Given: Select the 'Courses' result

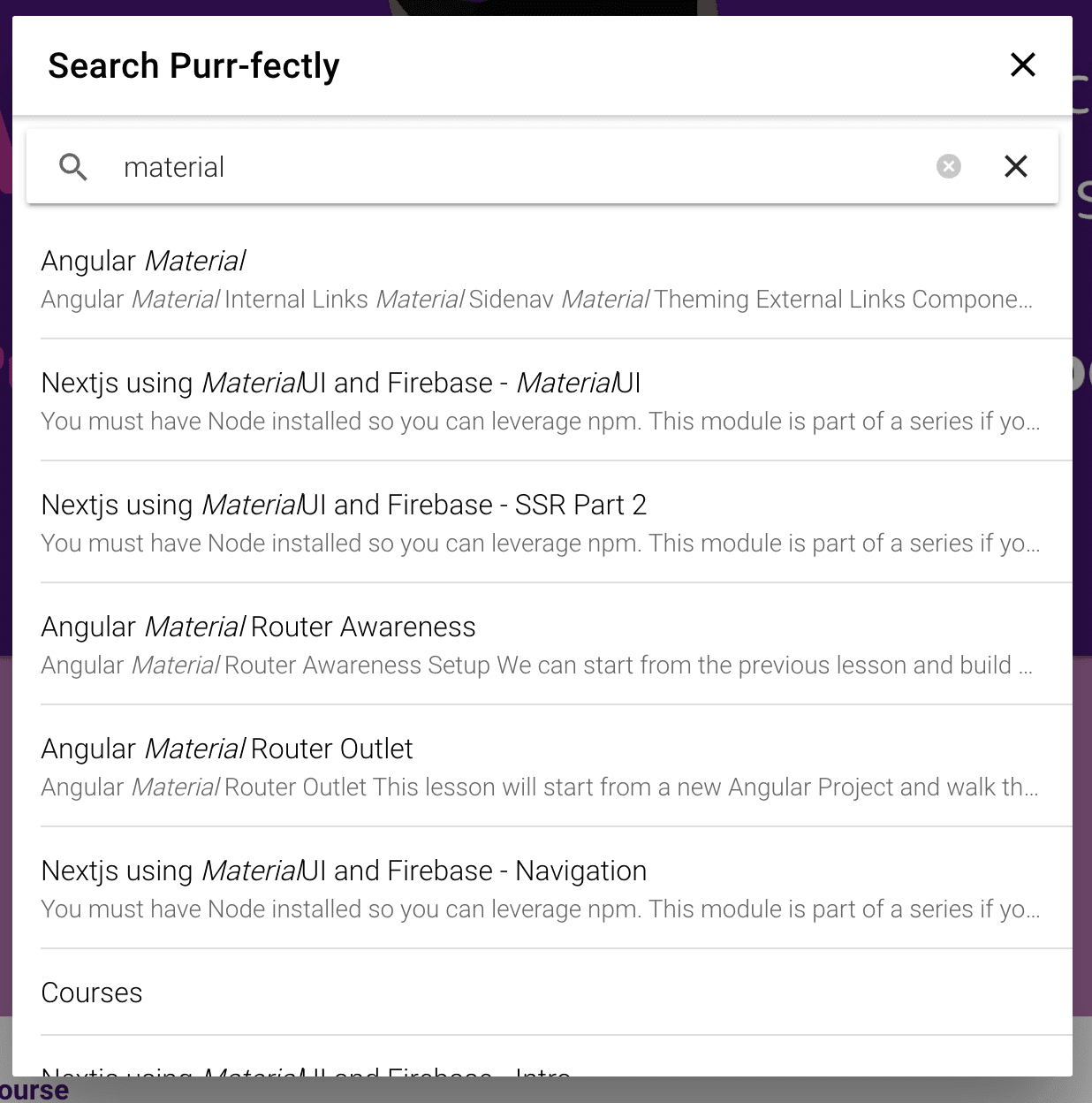Looking at the screenshot, I should pyautogui.click(x=556, y=993).
